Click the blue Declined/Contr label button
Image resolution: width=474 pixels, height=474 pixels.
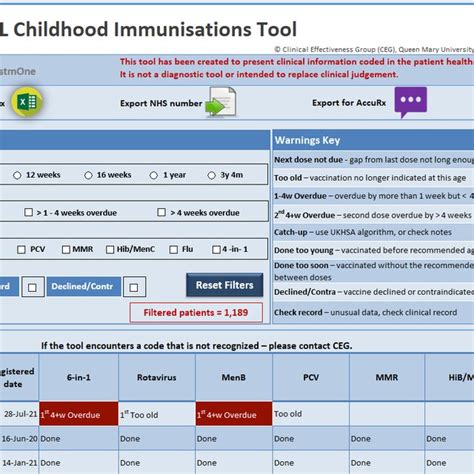[83, 286]
